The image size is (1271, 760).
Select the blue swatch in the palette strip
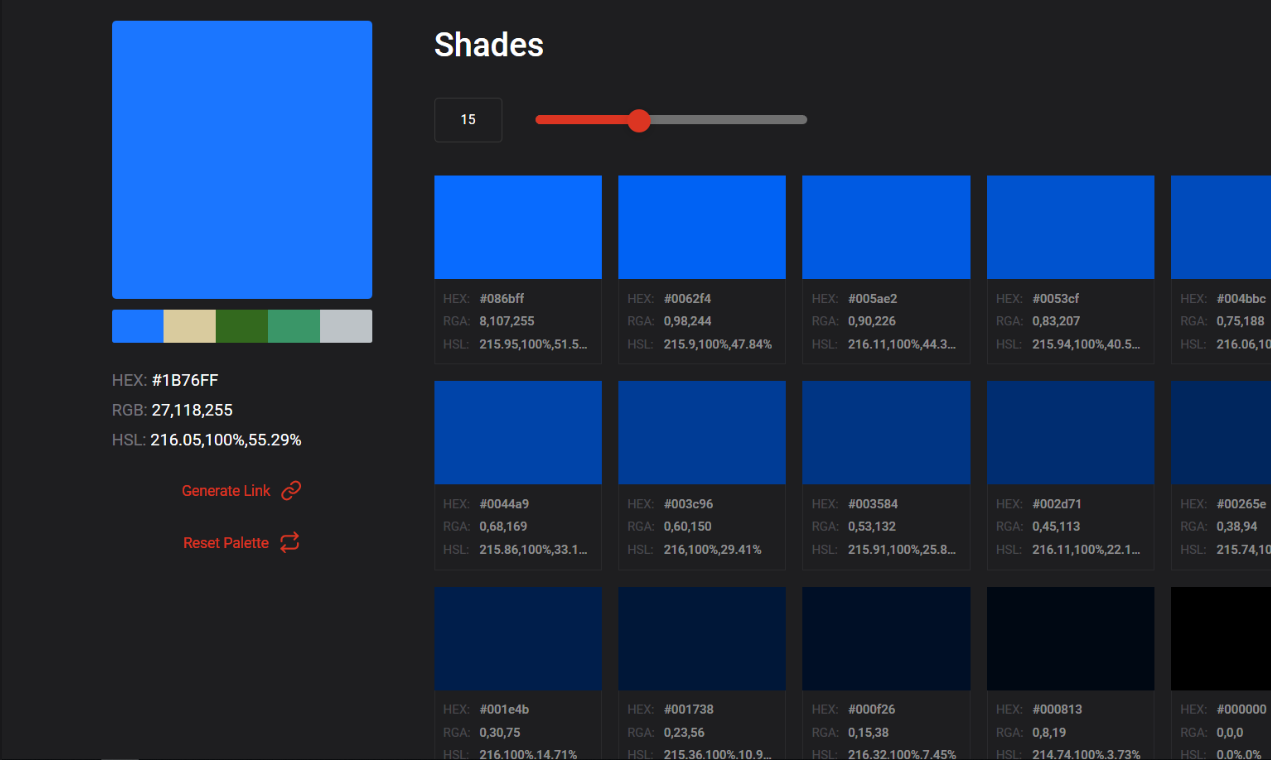tap(137, 326)
